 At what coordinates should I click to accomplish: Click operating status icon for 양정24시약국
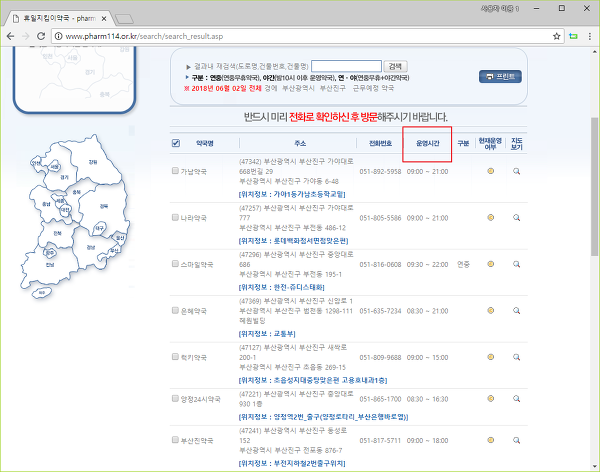tap(491, 399)
